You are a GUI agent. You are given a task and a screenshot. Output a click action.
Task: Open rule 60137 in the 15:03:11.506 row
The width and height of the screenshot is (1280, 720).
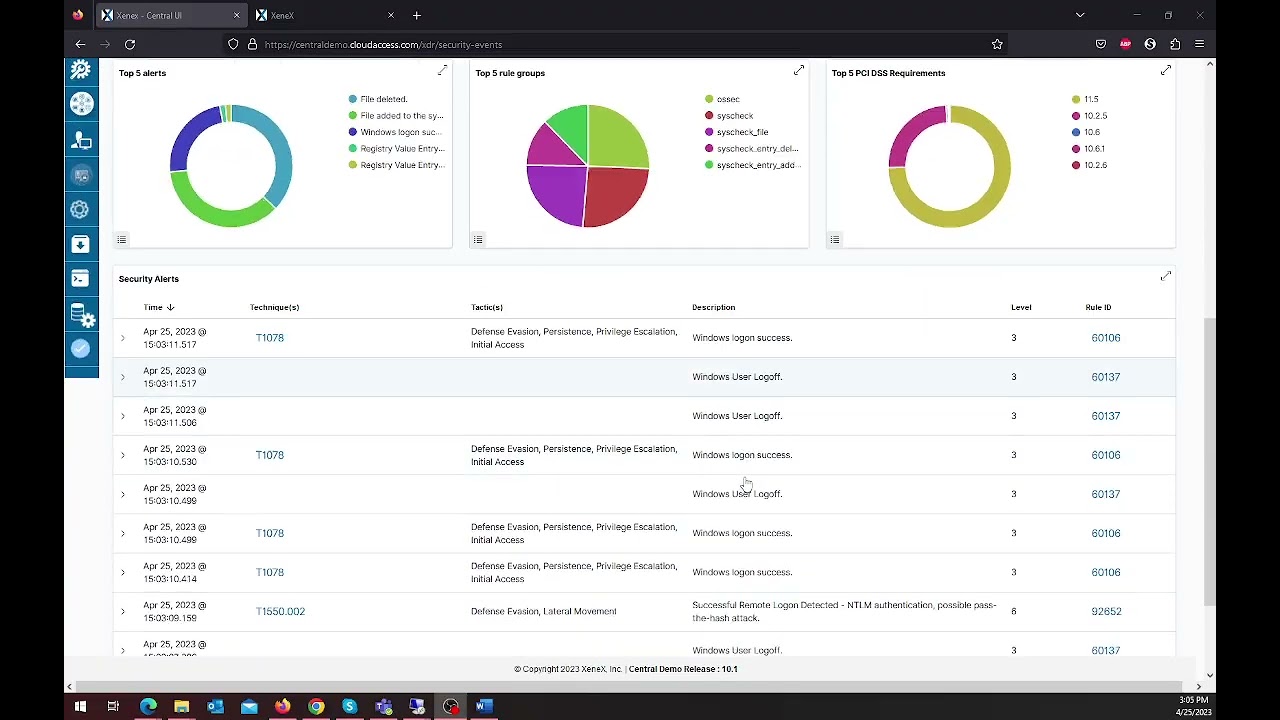pos(1106,416)
